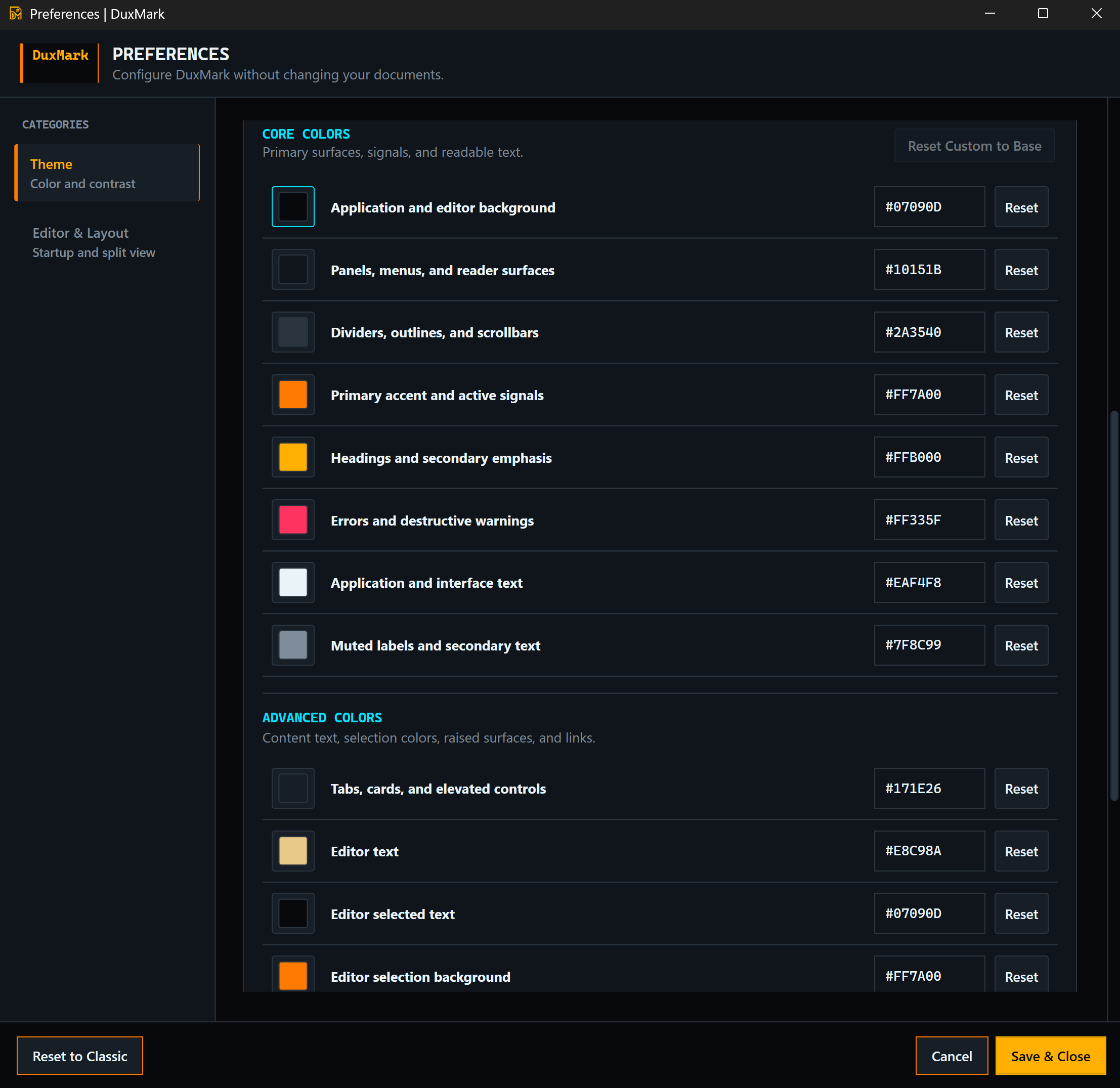Screen dimensions: 1120x1088
Task: Minimize the Preferences window
Action: click(x=990, y=14)
